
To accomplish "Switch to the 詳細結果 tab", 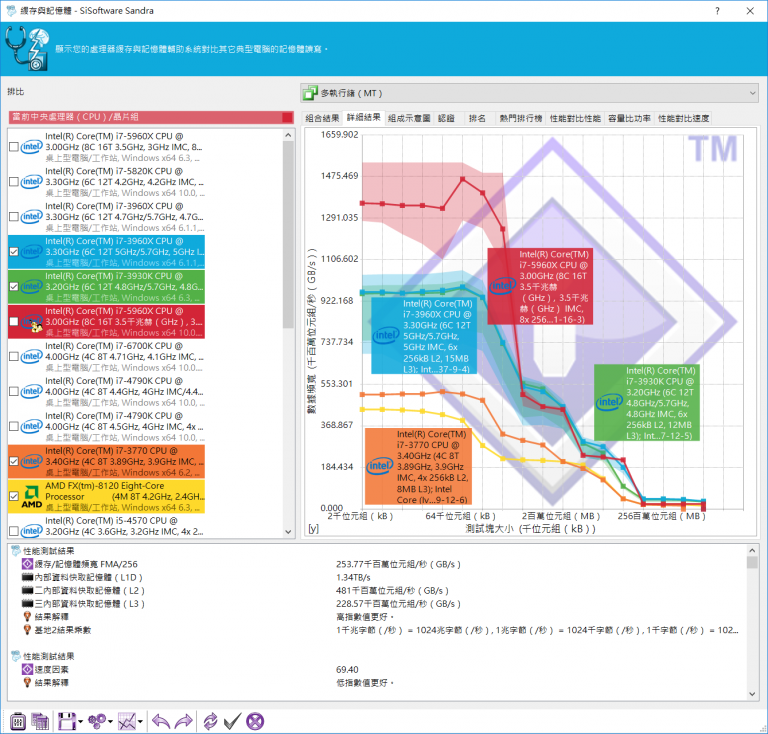I will tap(363, 118).
